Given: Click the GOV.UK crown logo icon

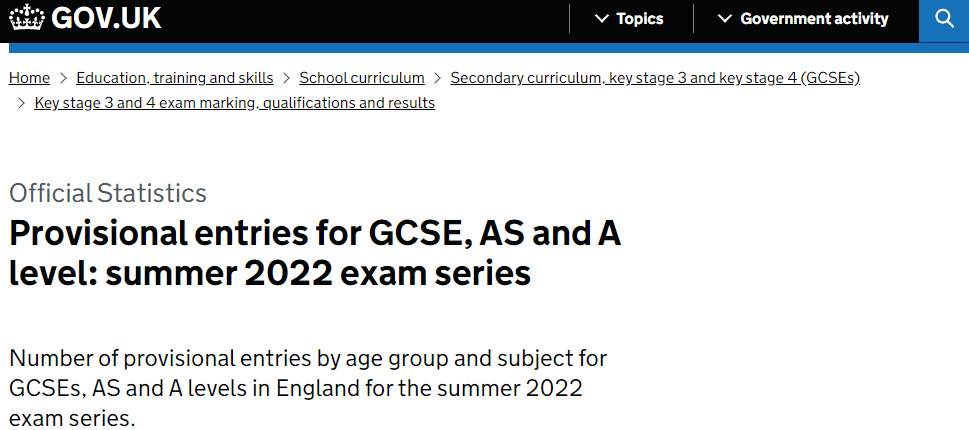Looking at the screenshot, I should point(27,18).
